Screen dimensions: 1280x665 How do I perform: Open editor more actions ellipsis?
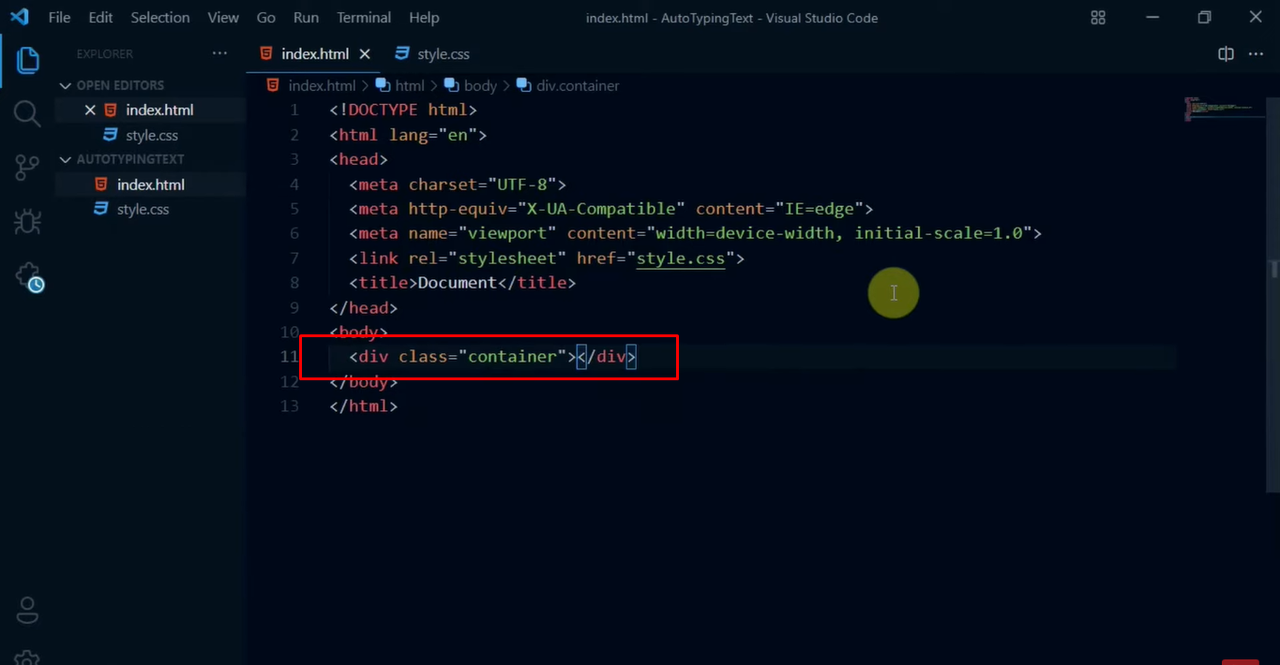click(x=1256, y=54)
